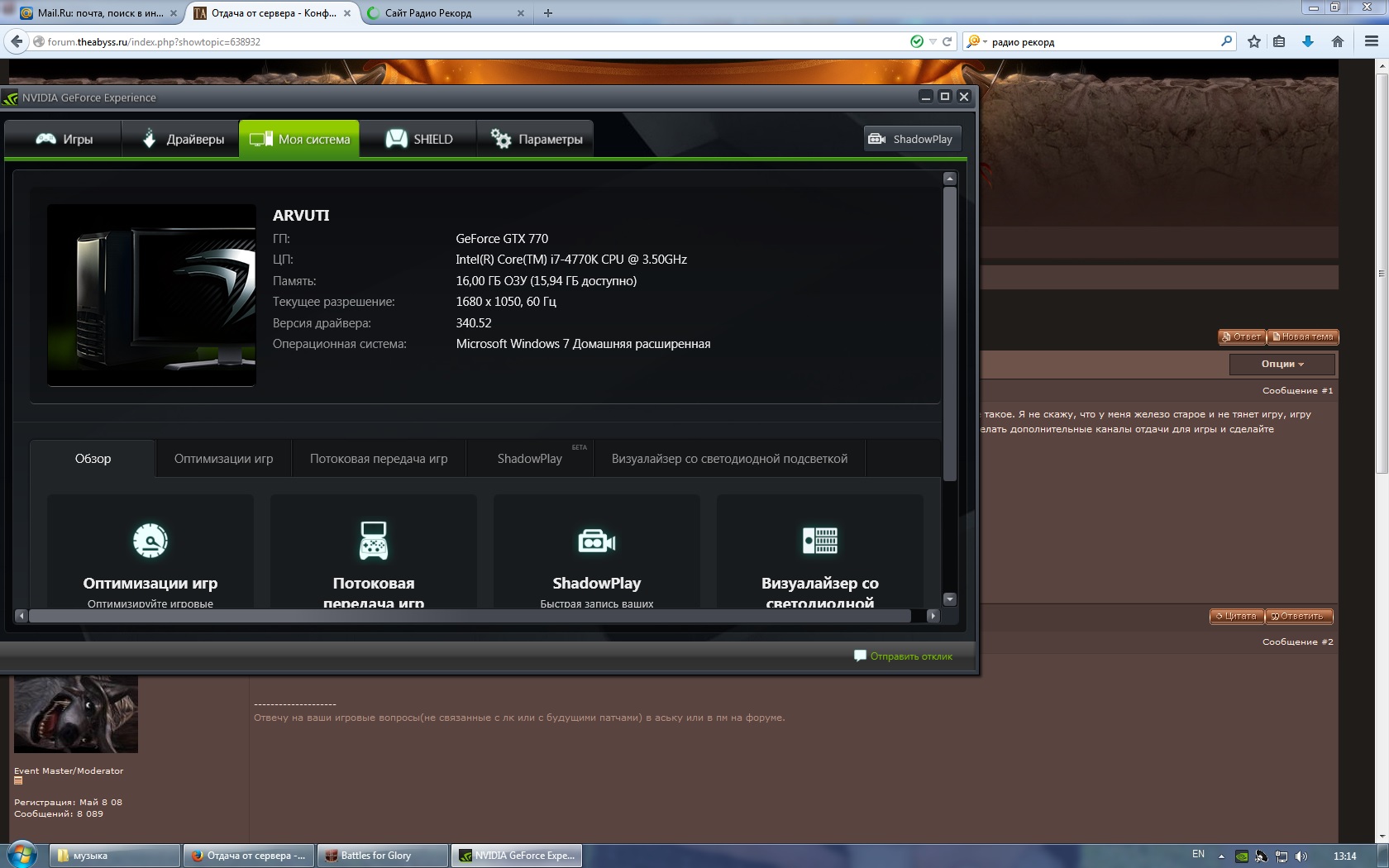Click the Firefox home icon

pos(1338,41)
